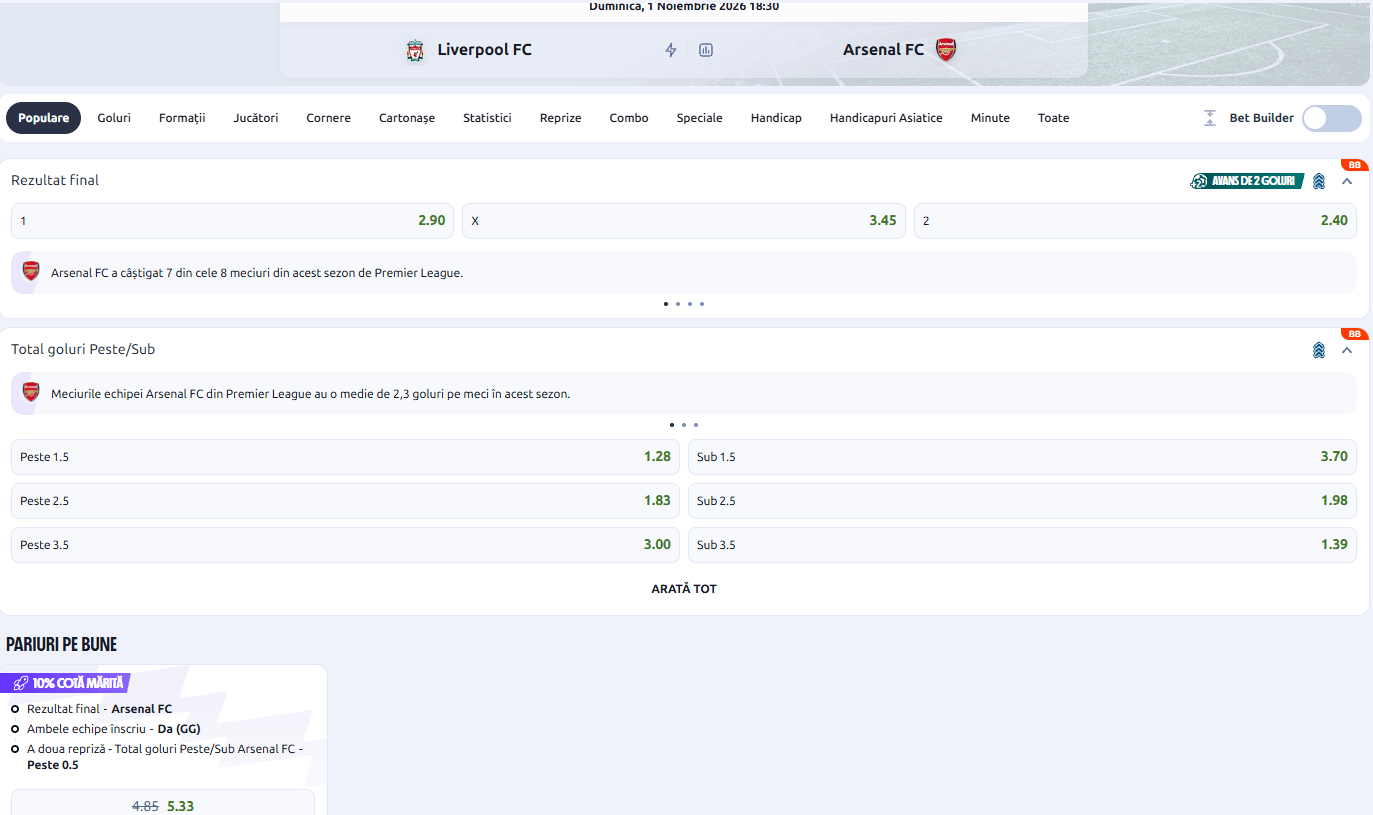Screen dimensions: 1373x815
Task: Click boost arrows icon in Total goluri
Action: click(1319, 350)
